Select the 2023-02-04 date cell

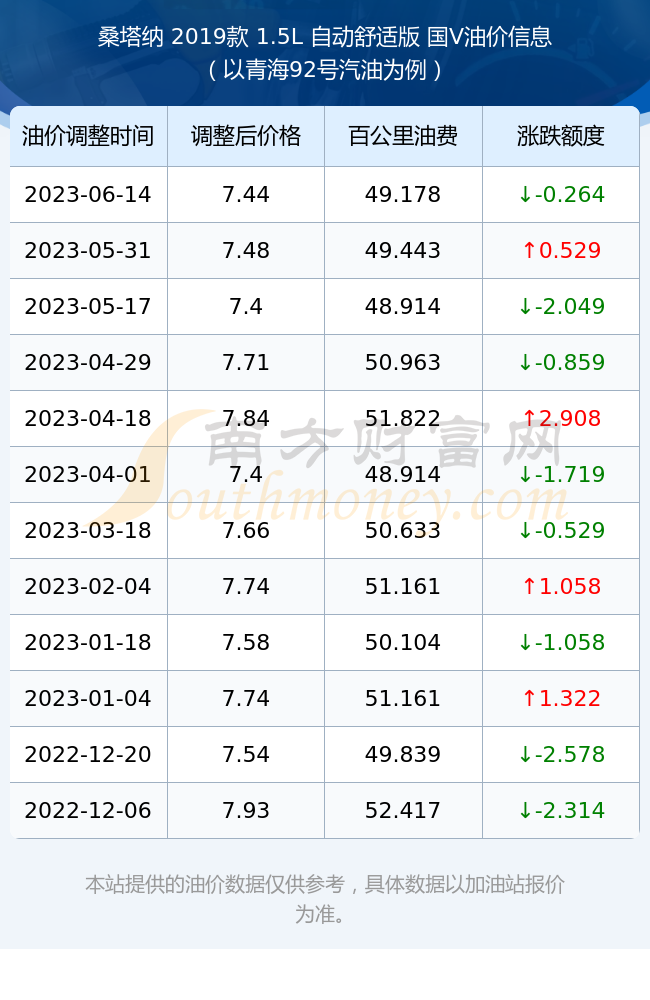[x=88, y=587]
